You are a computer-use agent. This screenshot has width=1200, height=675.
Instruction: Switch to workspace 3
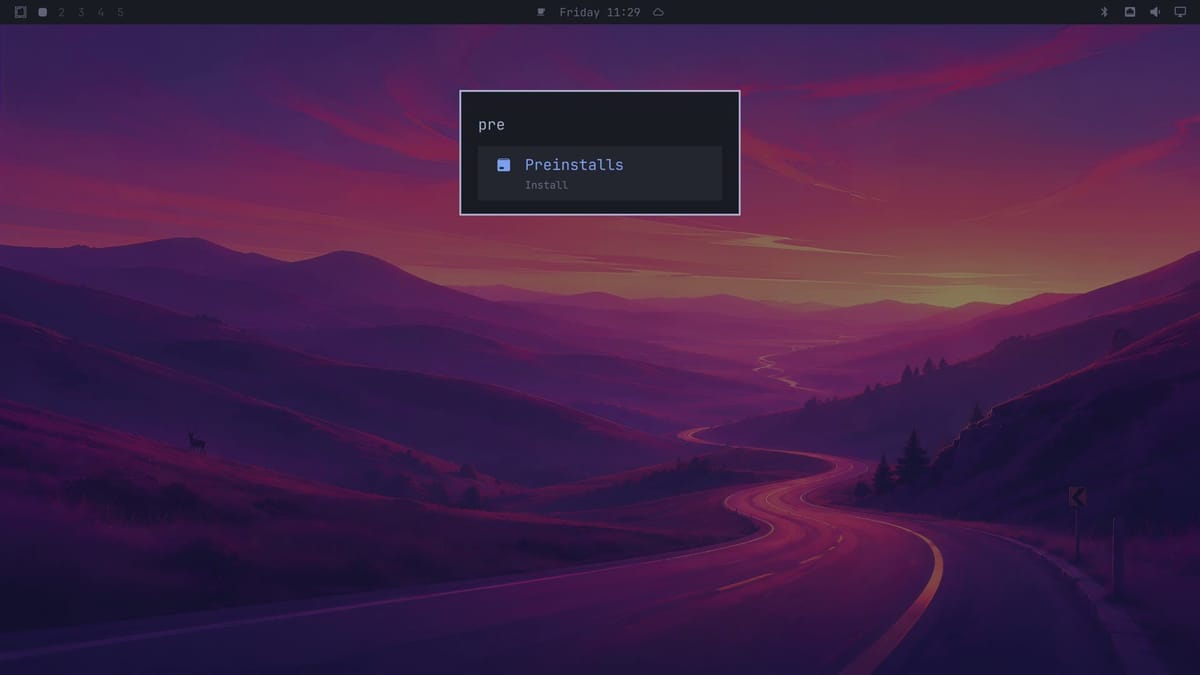(81, 12)
